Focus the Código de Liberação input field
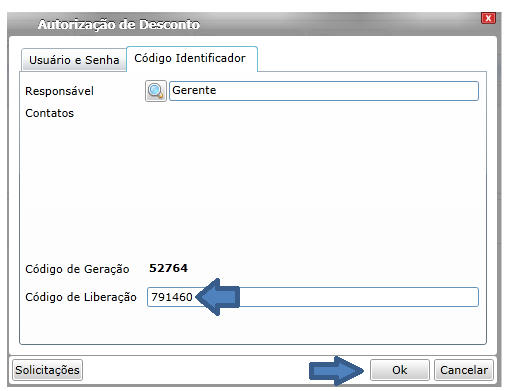 [x=313, y=297]
